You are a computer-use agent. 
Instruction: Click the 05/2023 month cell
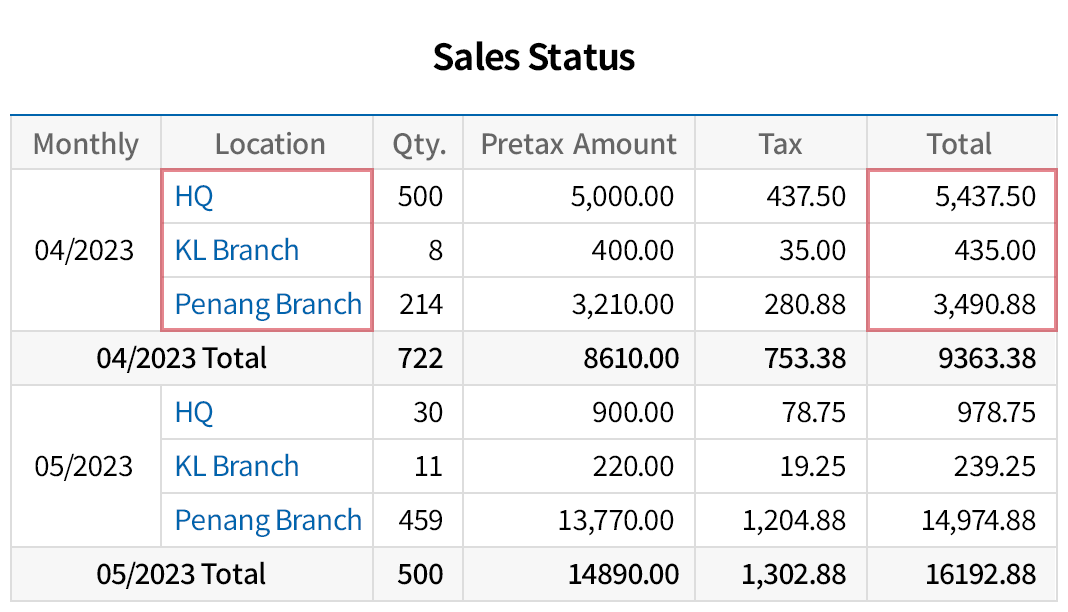[x=84, y=466]
